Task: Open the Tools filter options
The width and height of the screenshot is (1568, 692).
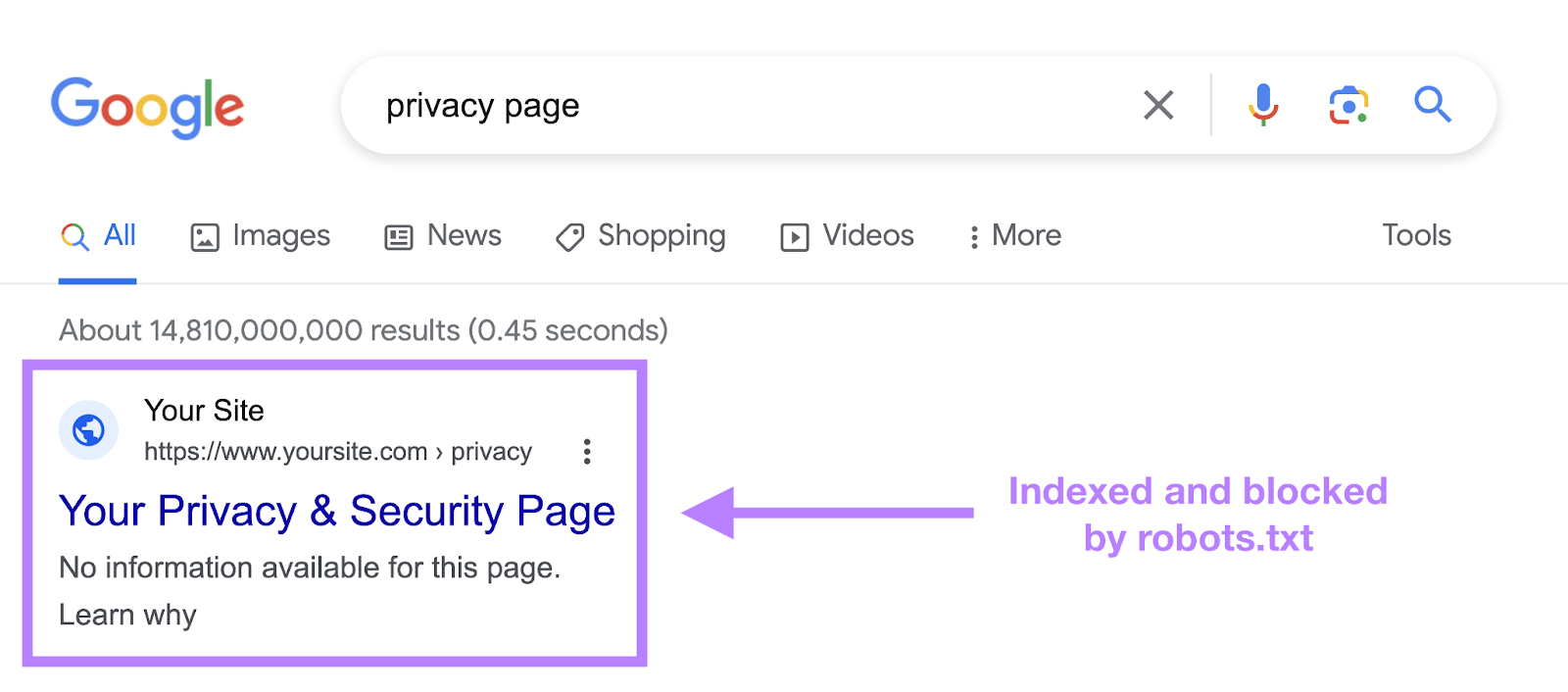Action: pyautogui.click(x=1416, y=235)
